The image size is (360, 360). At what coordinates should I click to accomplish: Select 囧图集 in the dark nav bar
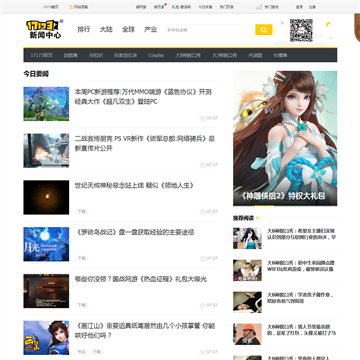pyautogui.click(x=71, y=55)
